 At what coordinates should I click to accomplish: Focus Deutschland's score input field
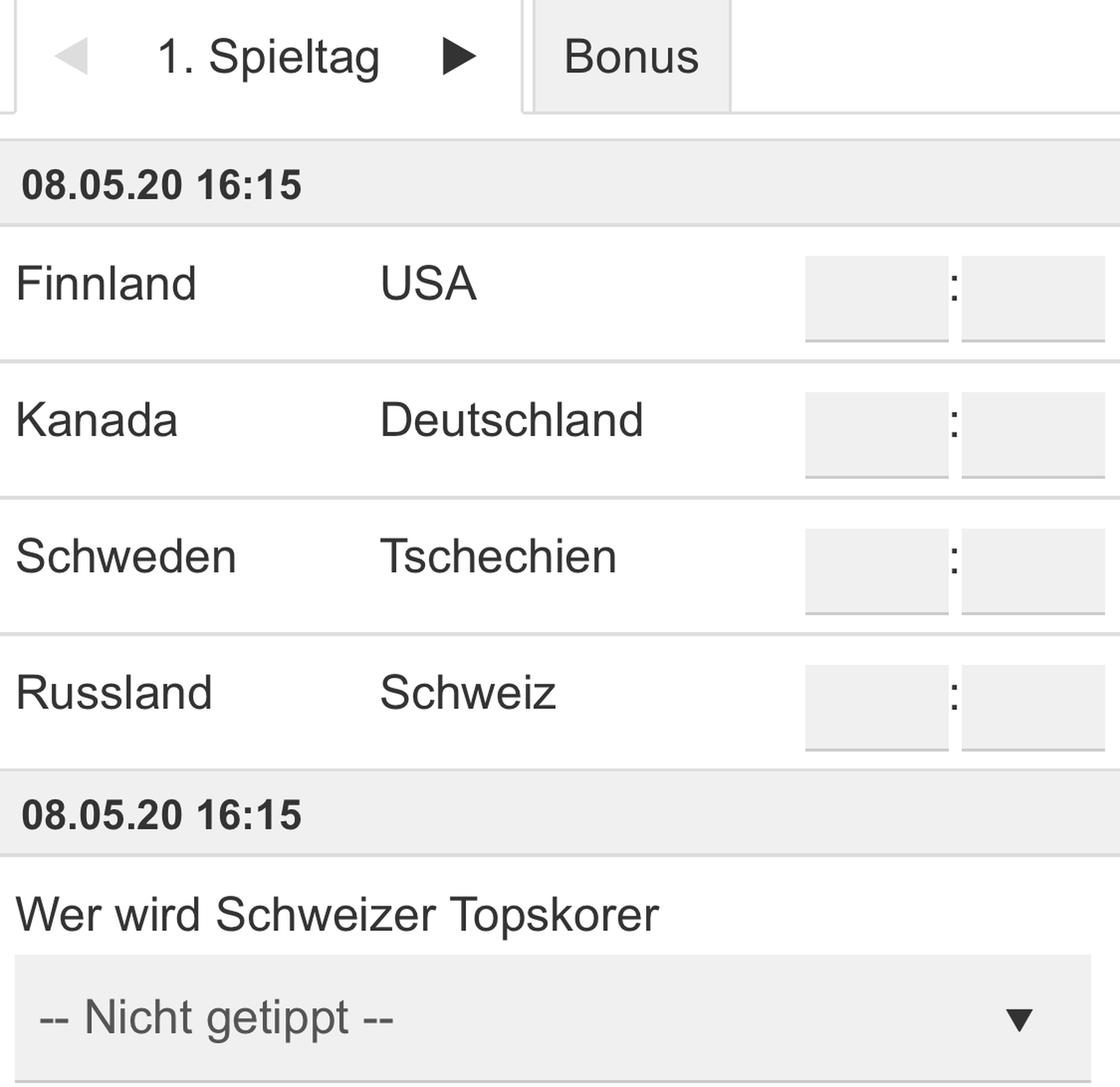1032,435
